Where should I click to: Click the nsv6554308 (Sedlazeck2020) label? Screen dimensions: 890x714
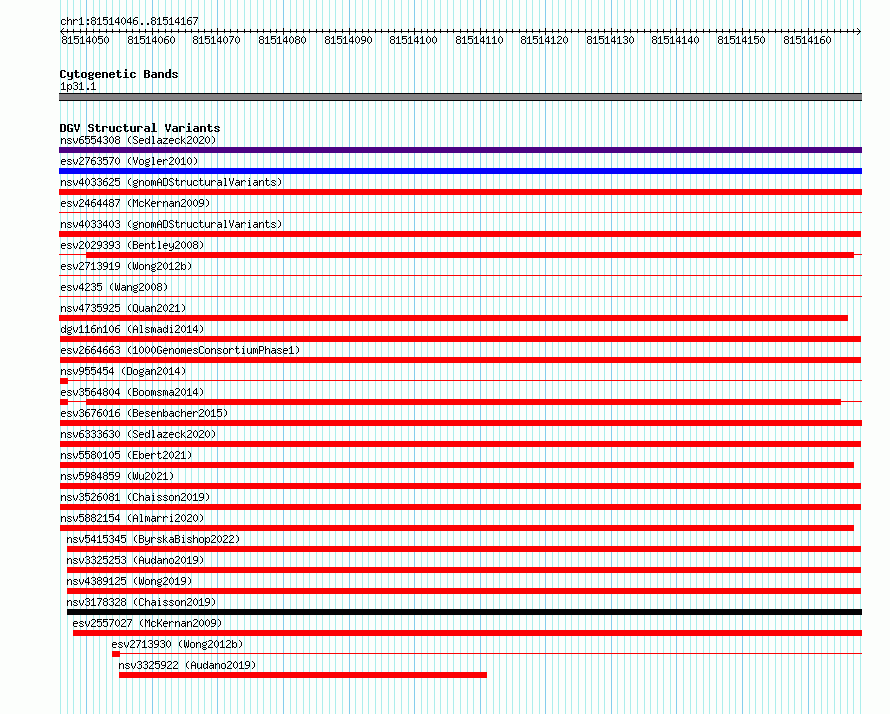[x=138, y=140]
